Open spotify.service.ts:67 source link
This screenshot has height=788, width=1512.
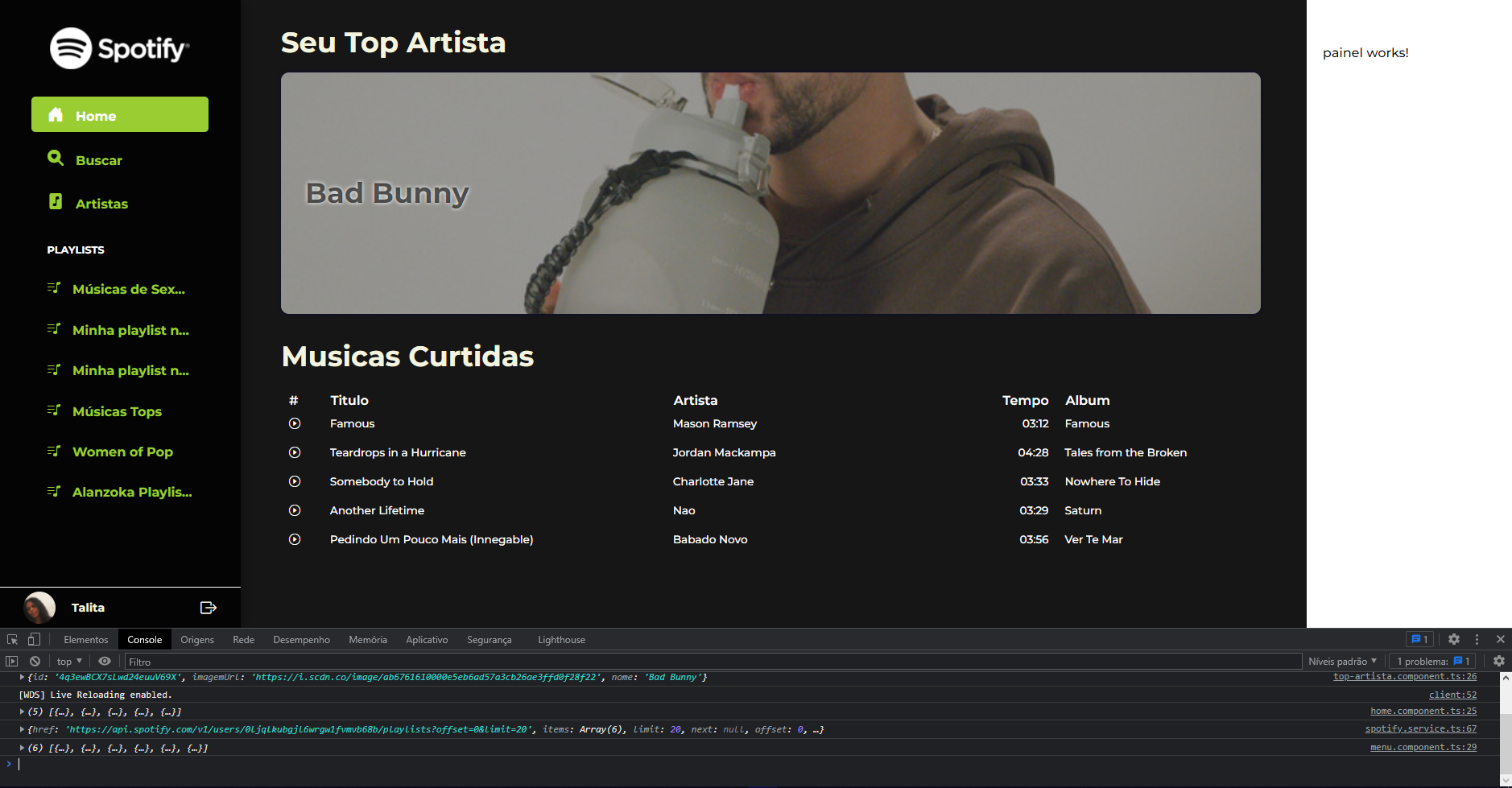click(x=1421, y=729)
